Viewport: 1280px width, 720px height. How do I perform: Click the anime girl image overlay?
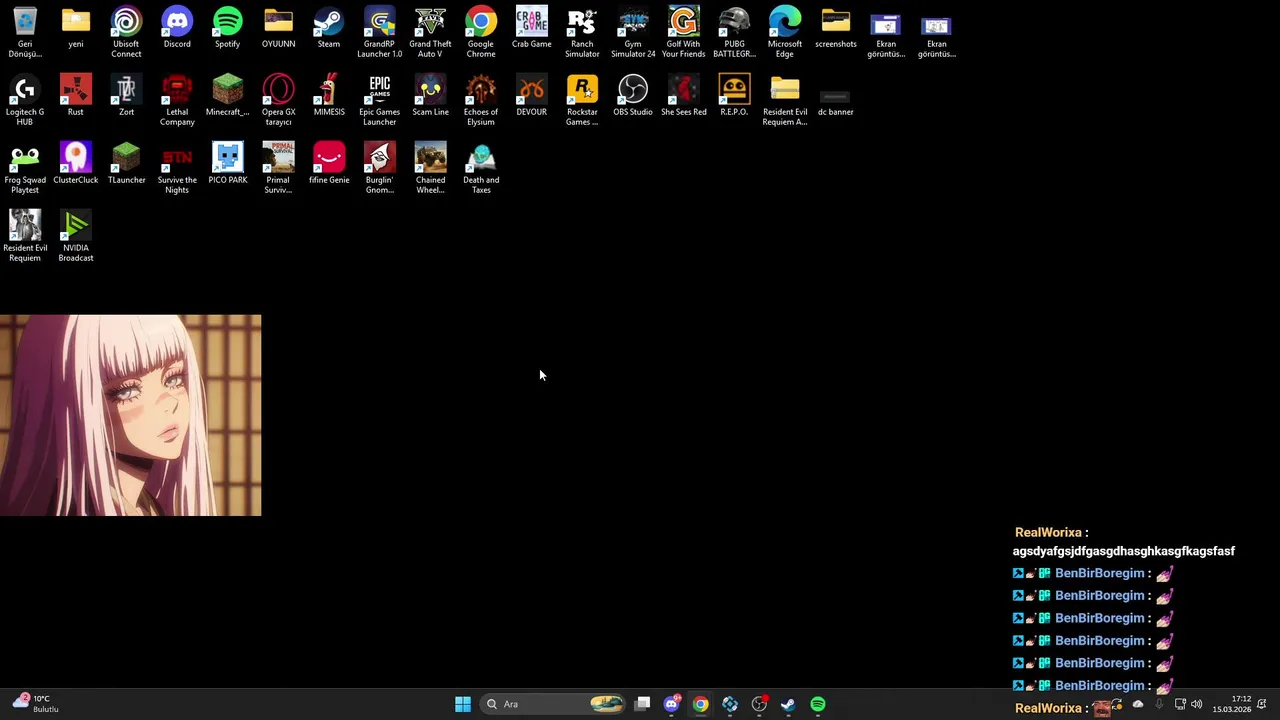tap(130, 415)
